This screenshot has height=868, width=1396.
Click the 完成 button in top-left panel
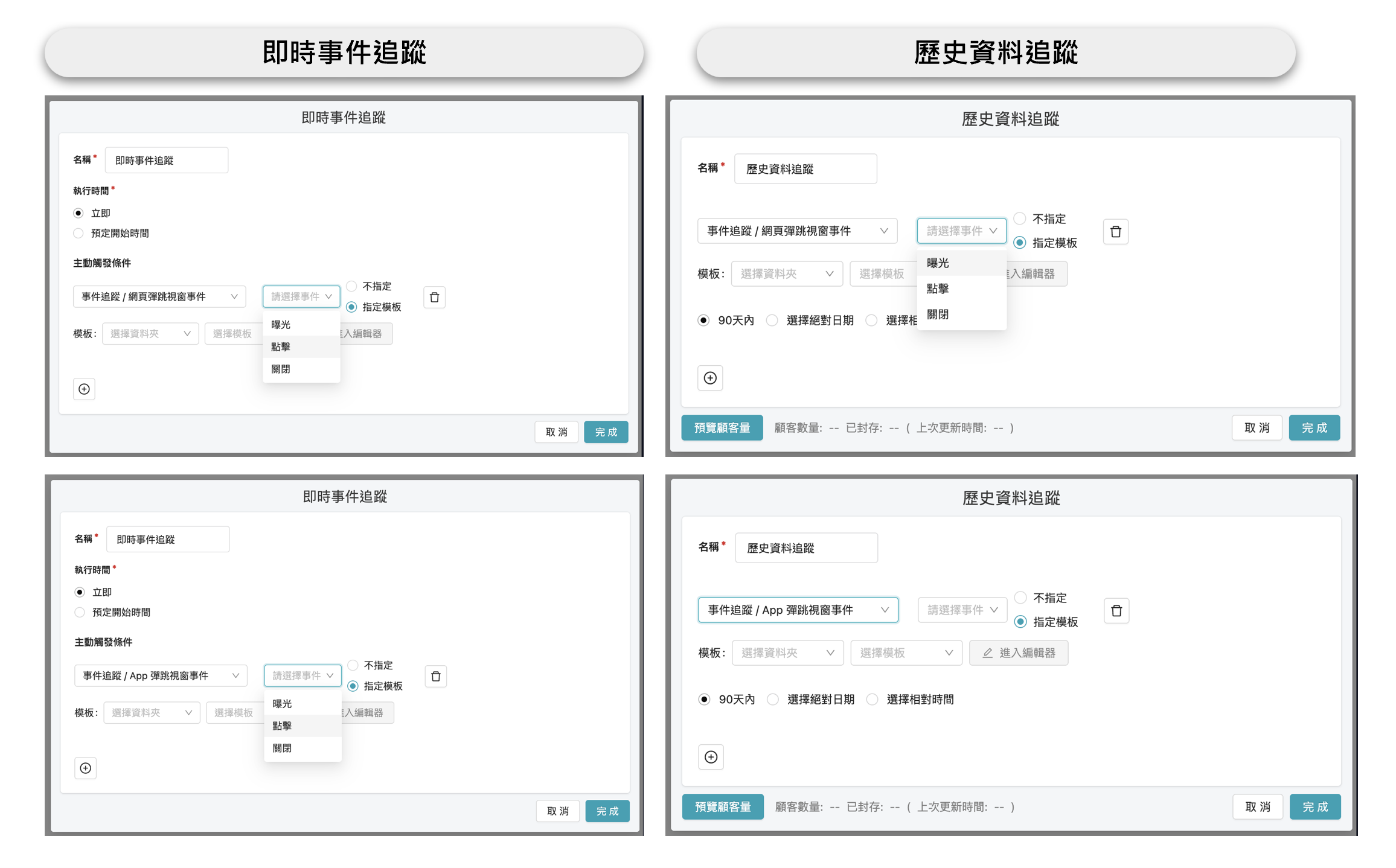pos(606,432)
